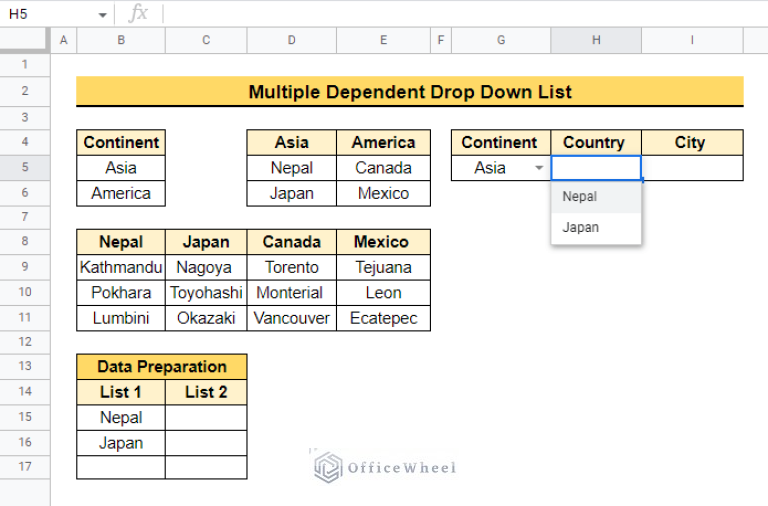Click the Kathmandu cell
This screenshot has height=506, width=768.
point(121,267)
